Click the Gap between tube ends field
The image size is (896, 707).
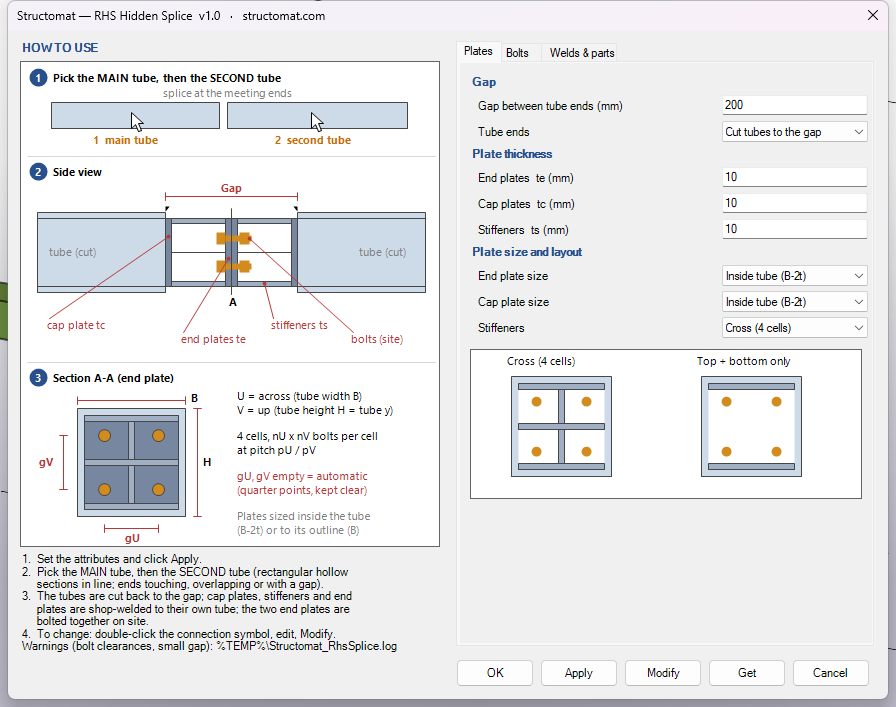(794, 105)
